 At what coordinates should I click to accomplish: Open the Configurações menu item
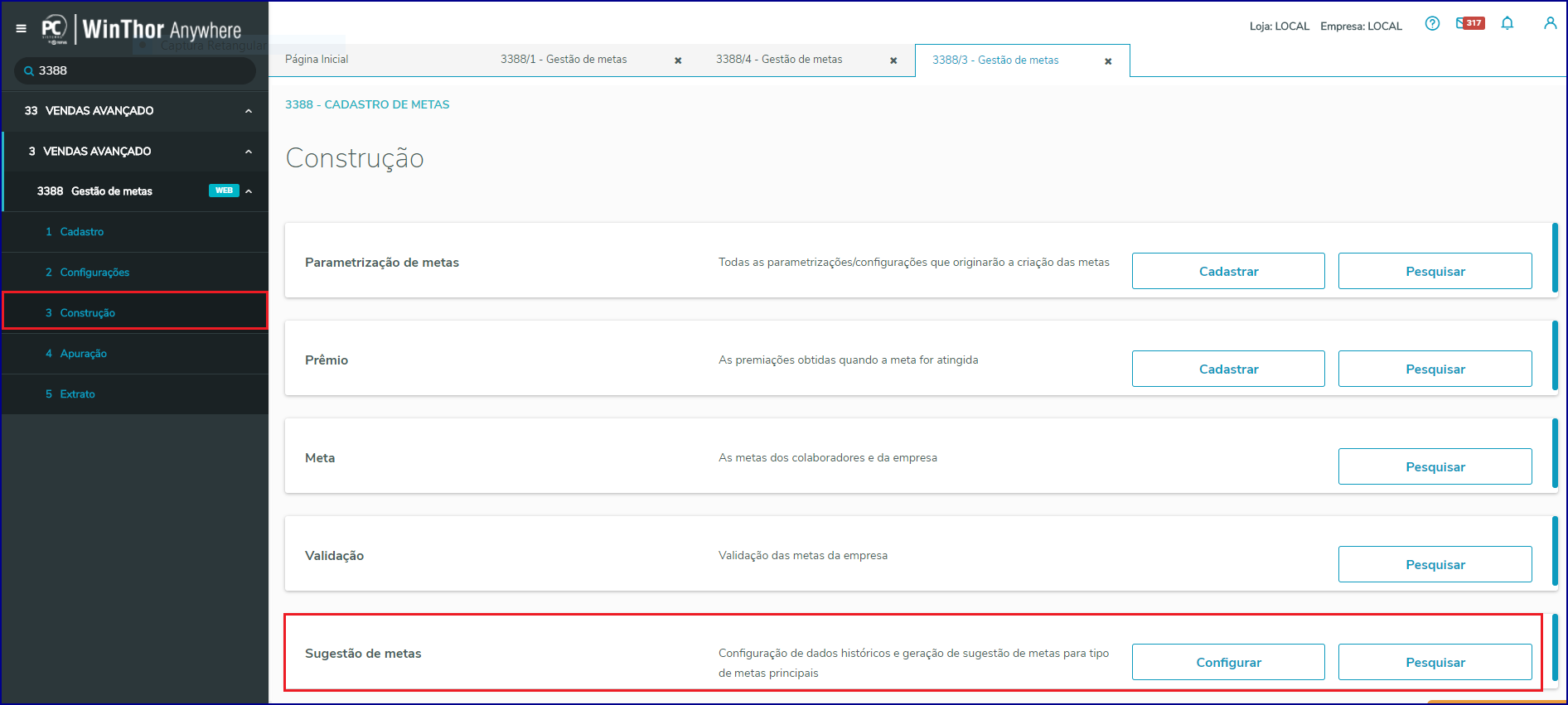(x=136, y=273)
